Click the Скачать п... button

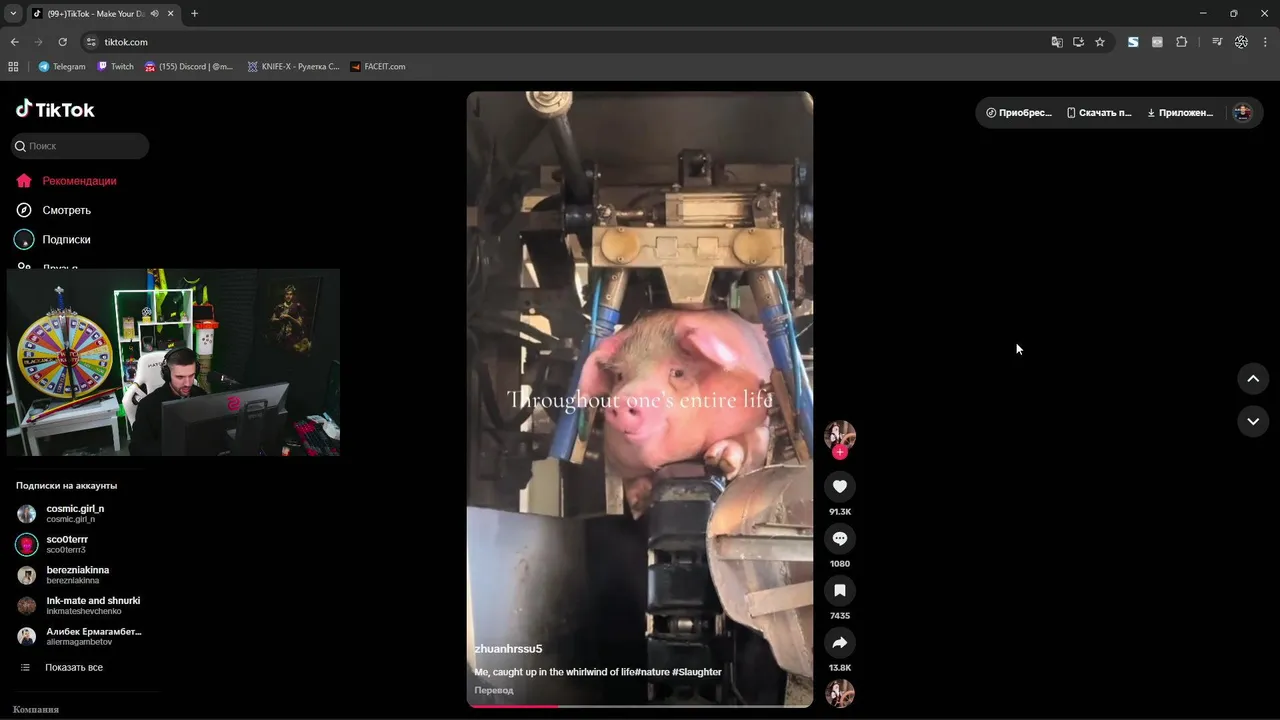(1099, 113)
